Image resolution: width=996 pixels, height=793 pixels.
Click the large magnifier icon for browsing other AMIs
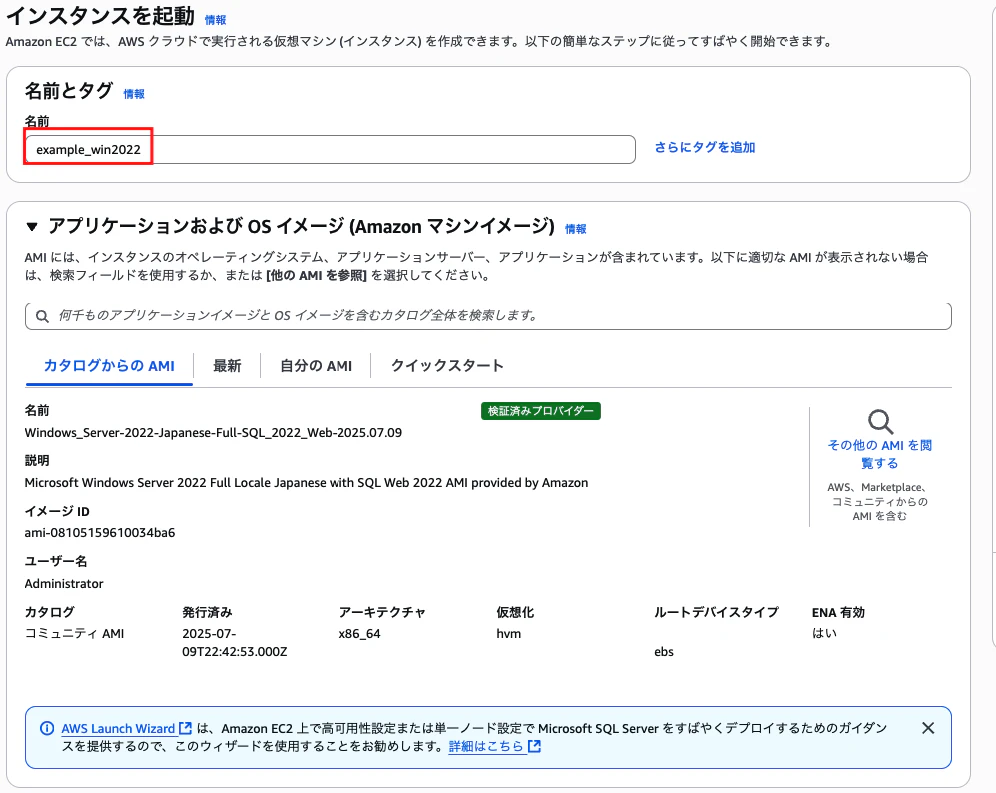[880, 422]
